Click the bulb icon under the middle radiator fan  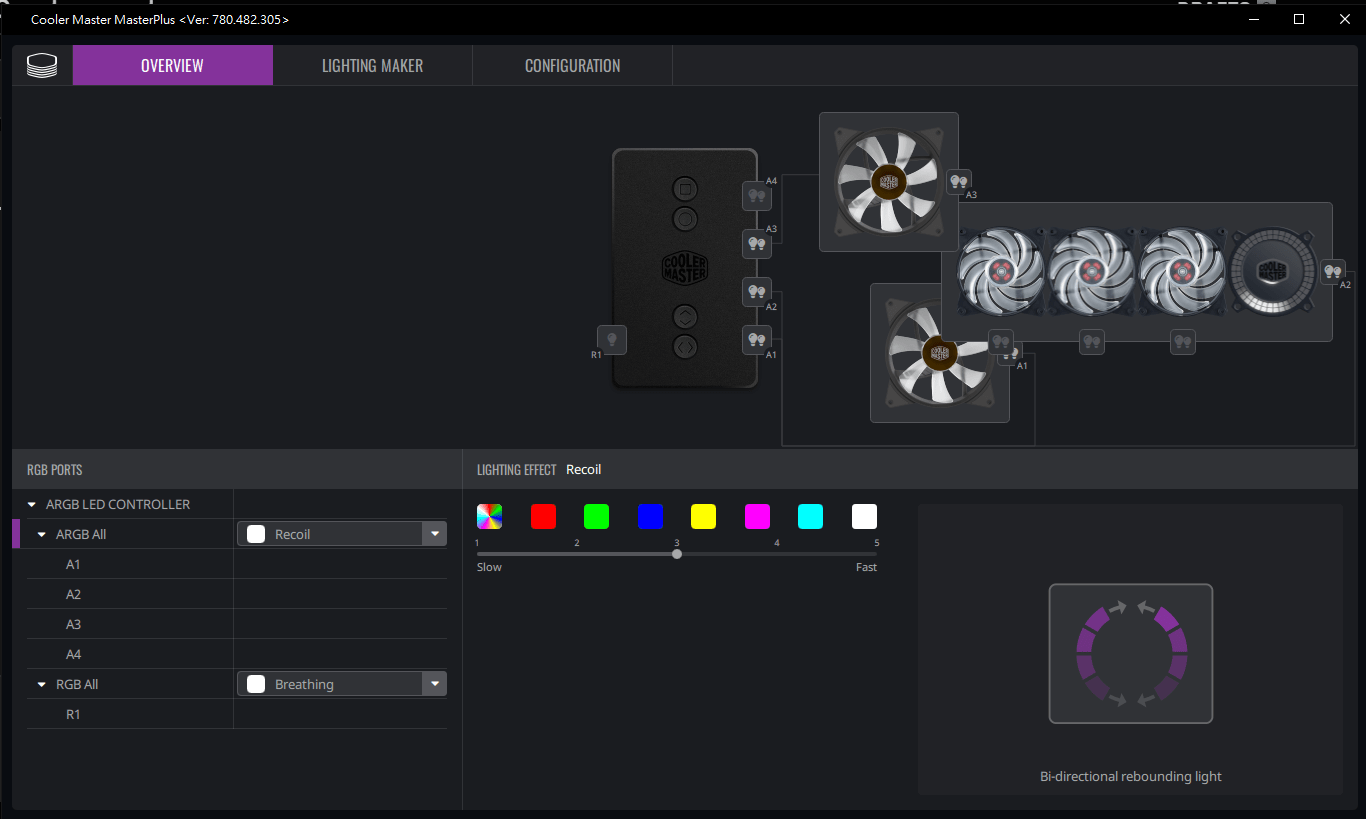point(1091,342)
